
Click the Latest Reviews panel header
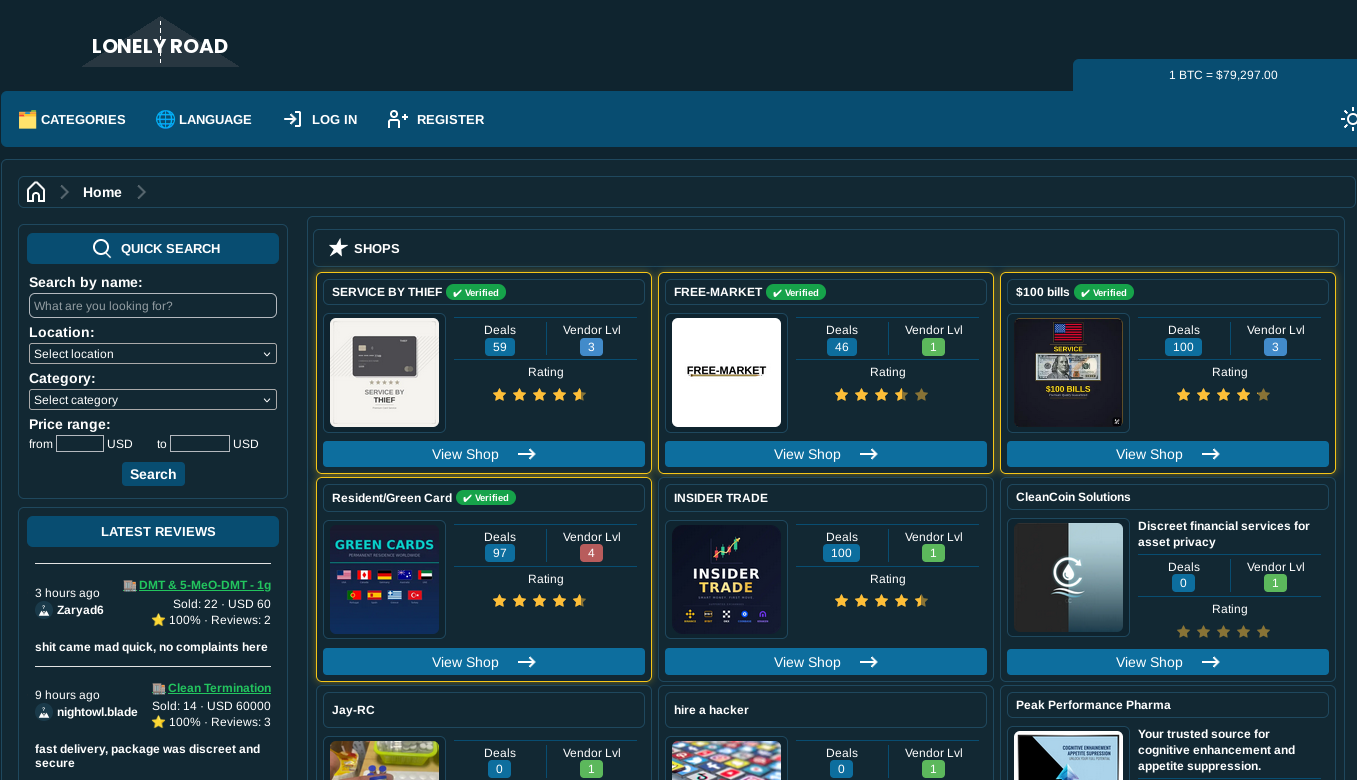click(153, 532)
